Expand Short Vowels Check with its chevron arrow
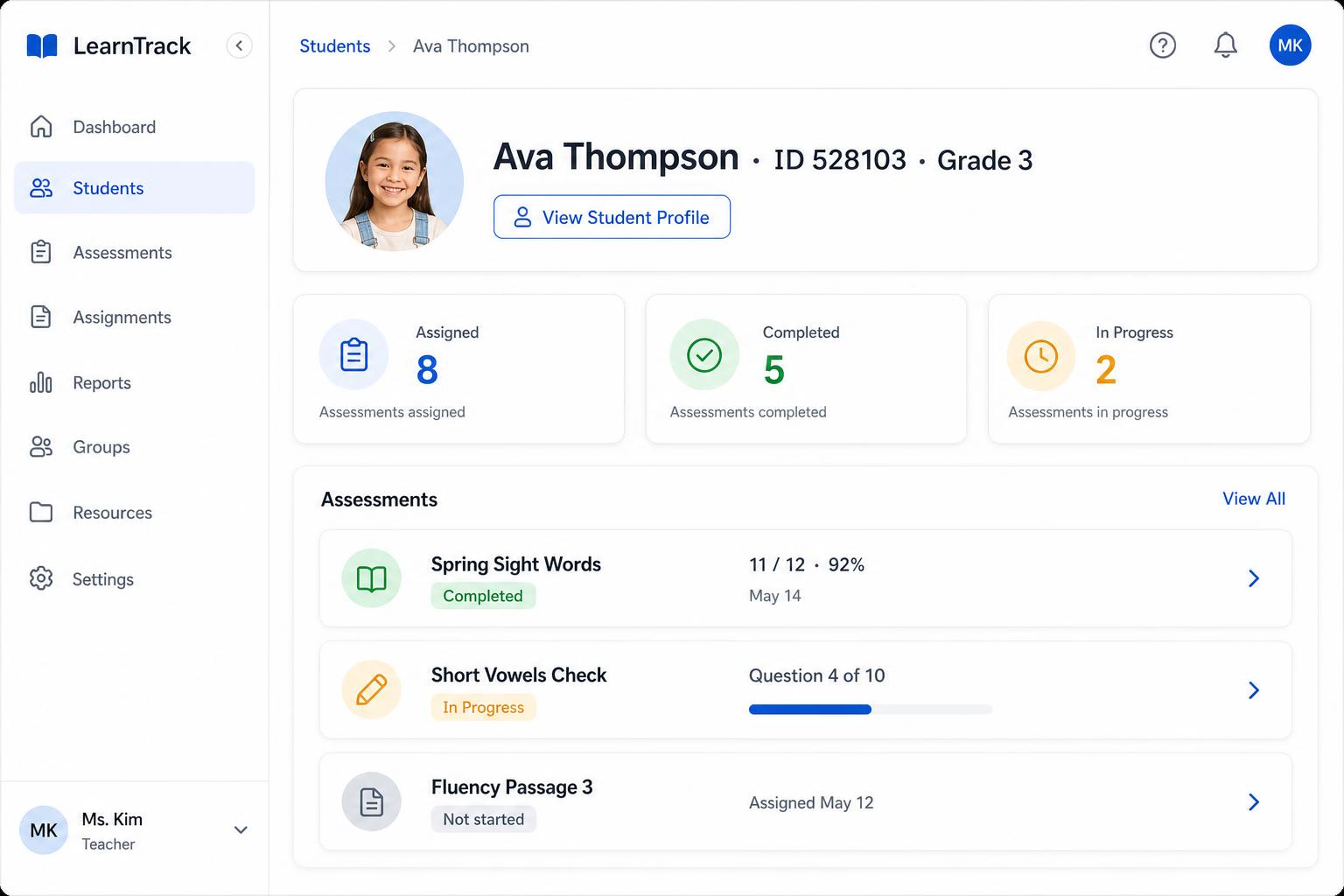Screen dimensions: 1344x896 (1253, 690)
